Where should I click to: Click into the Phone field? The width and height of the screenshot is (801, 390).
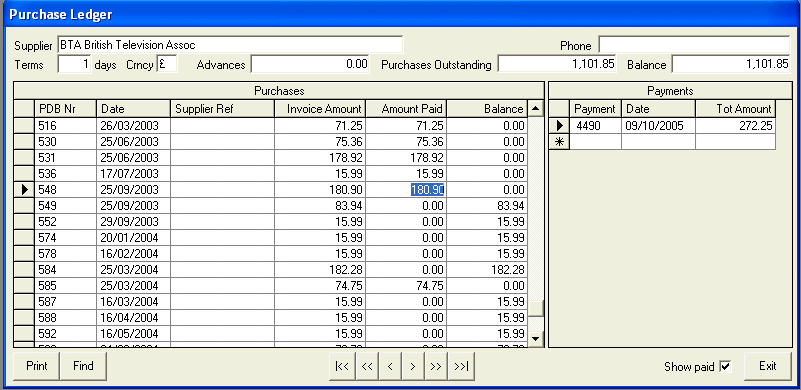click(694, 45)
